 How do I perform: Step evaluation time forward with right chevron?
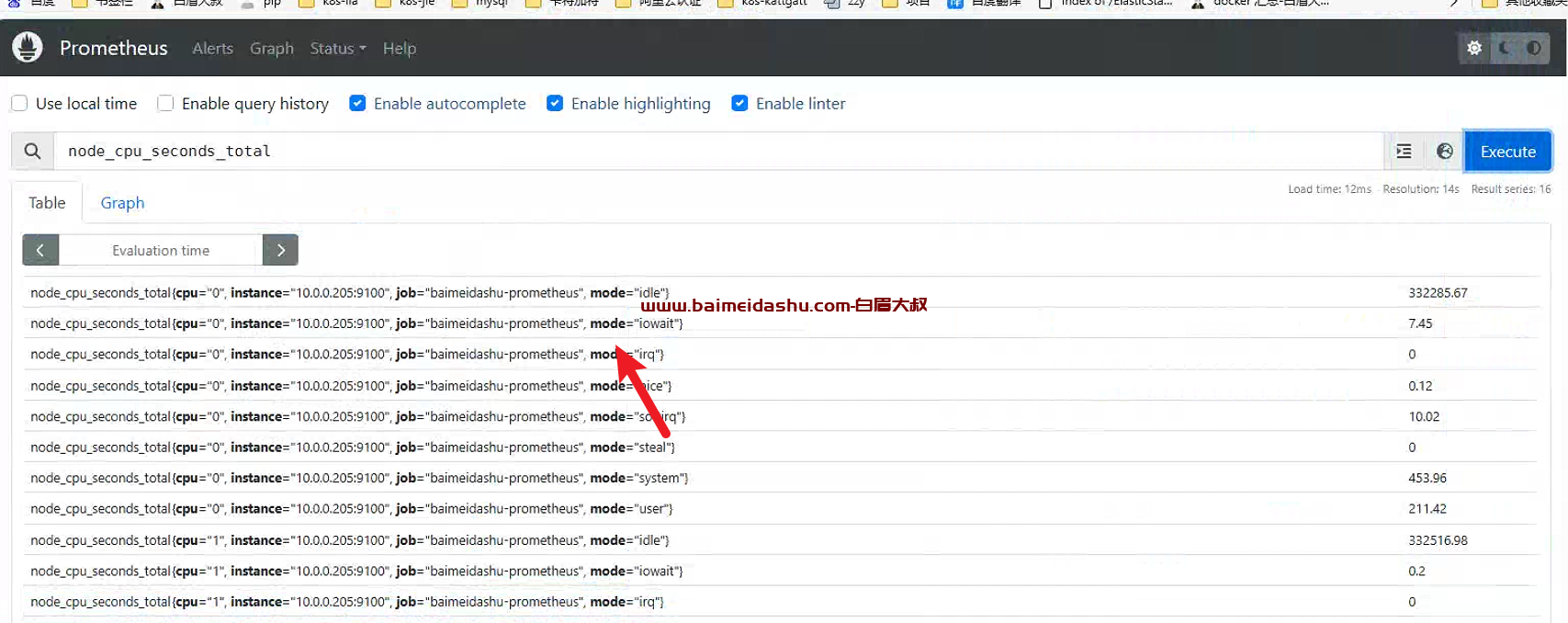[280, 250]
